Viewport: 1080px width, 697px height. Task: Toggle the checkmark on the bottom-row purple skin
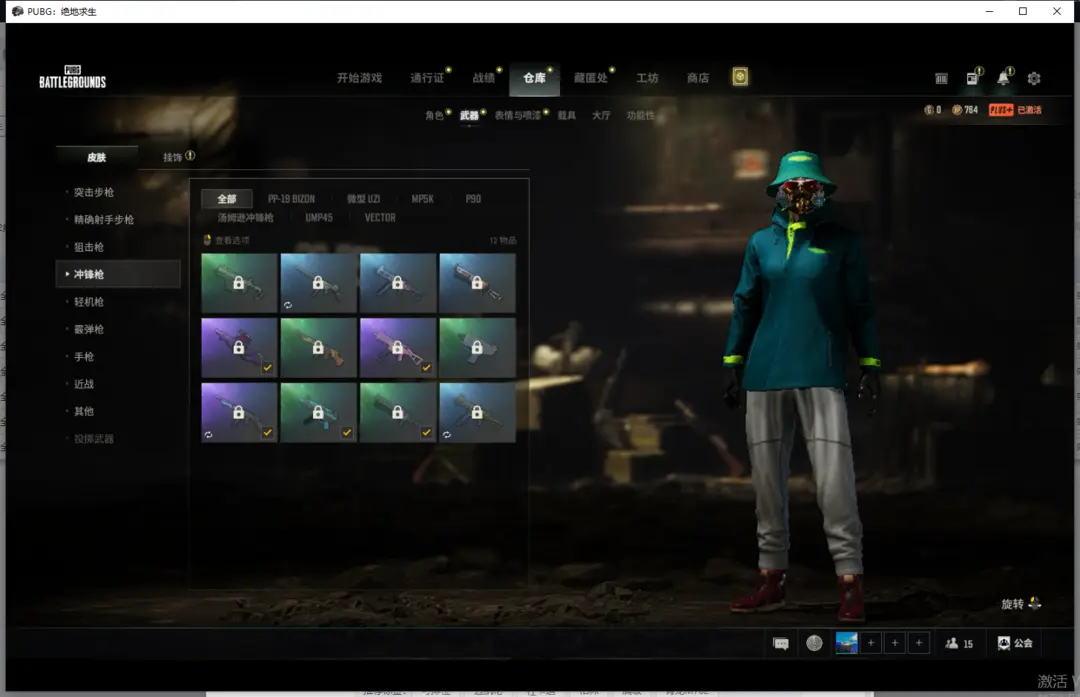267,433
